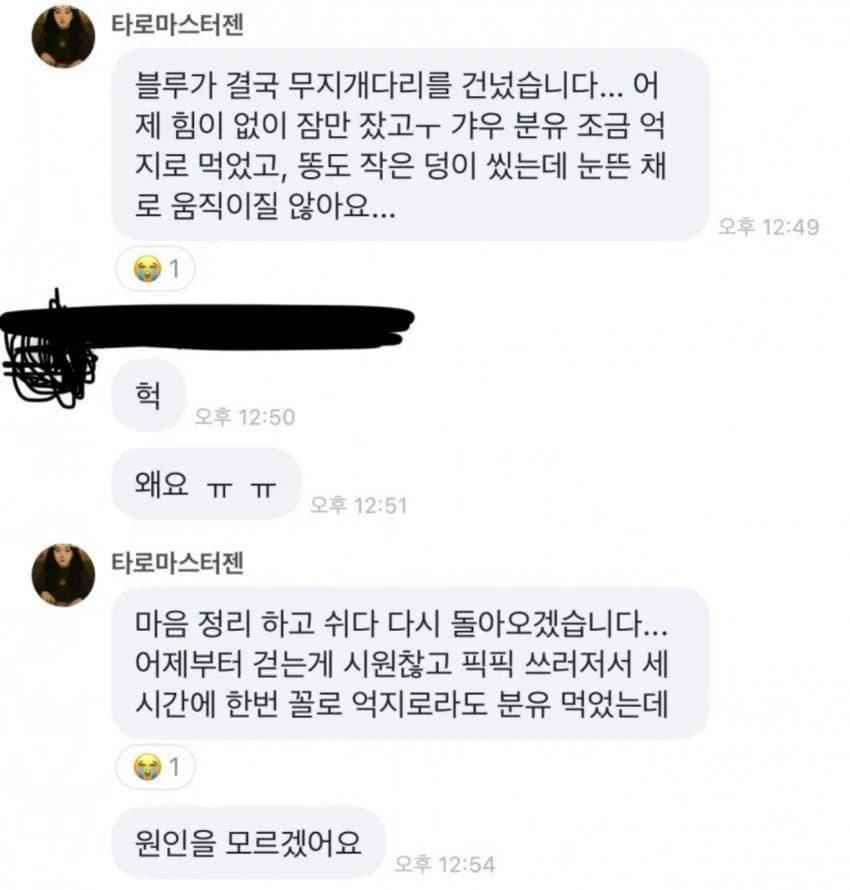850x890 pixels.
Task: Select the 헉 message bubble
Action: tap(149, 395)
